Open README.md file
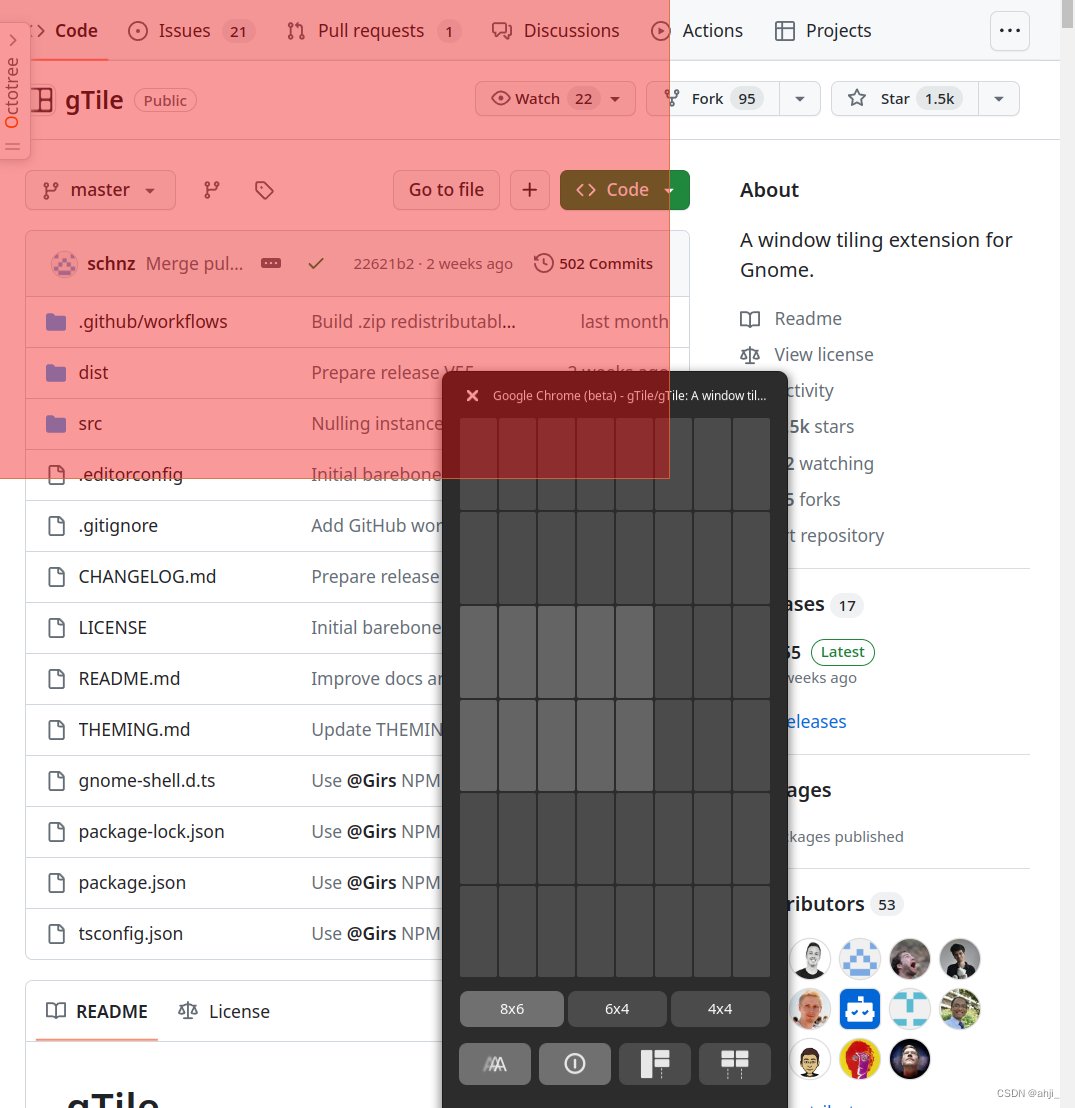 coord(129,678)
